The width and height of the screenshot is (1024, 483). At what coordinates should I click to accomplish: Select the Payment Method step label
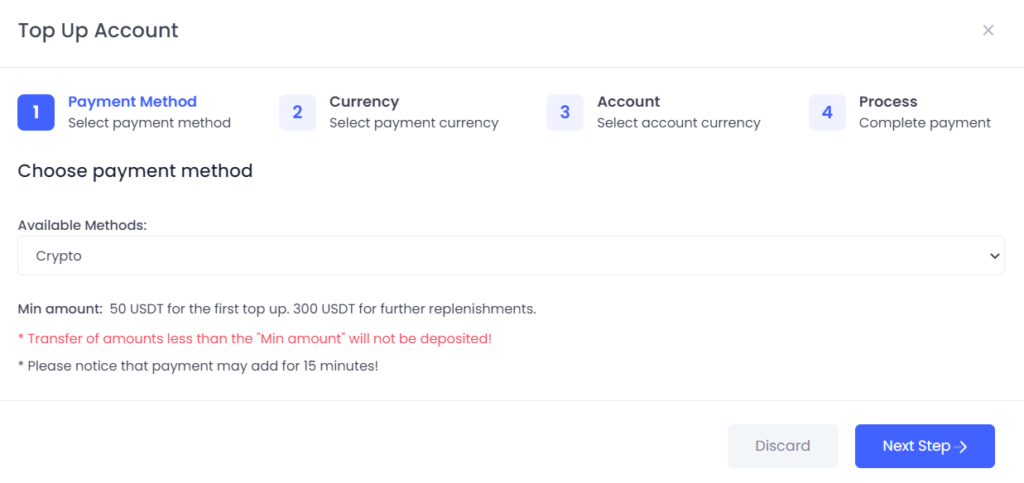click(133, 102)
